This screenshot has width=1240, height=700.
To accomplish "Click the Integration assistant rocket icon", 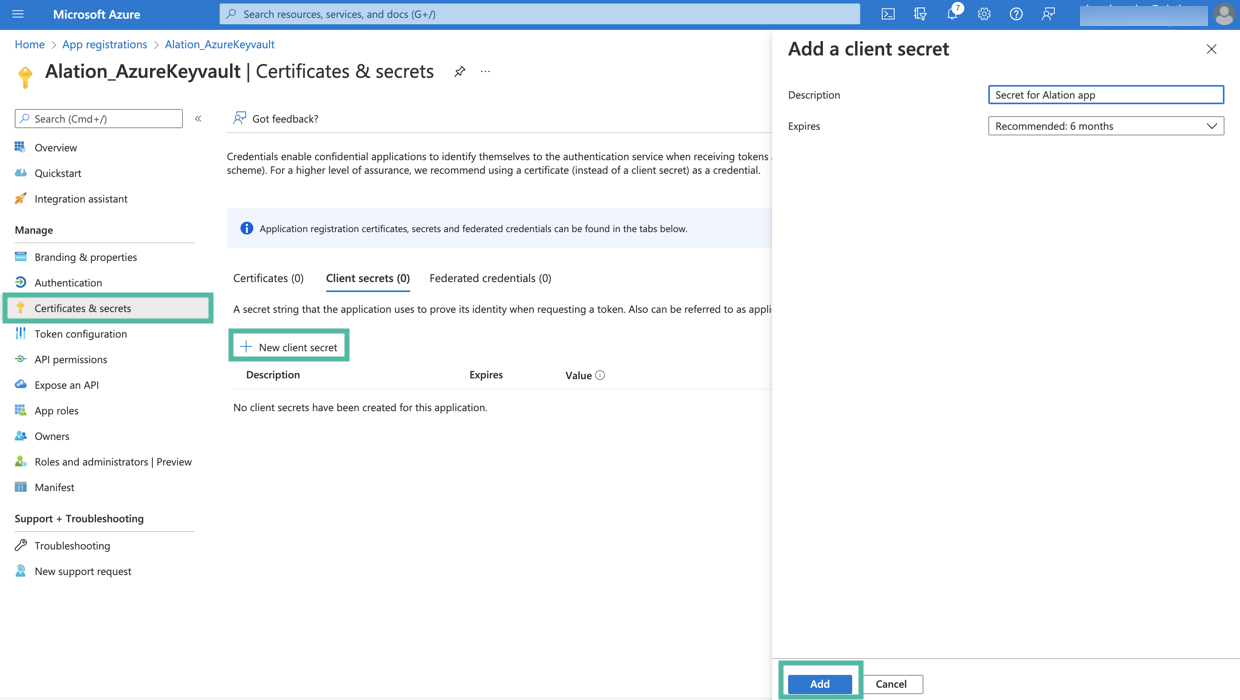I will coord(20,199).
